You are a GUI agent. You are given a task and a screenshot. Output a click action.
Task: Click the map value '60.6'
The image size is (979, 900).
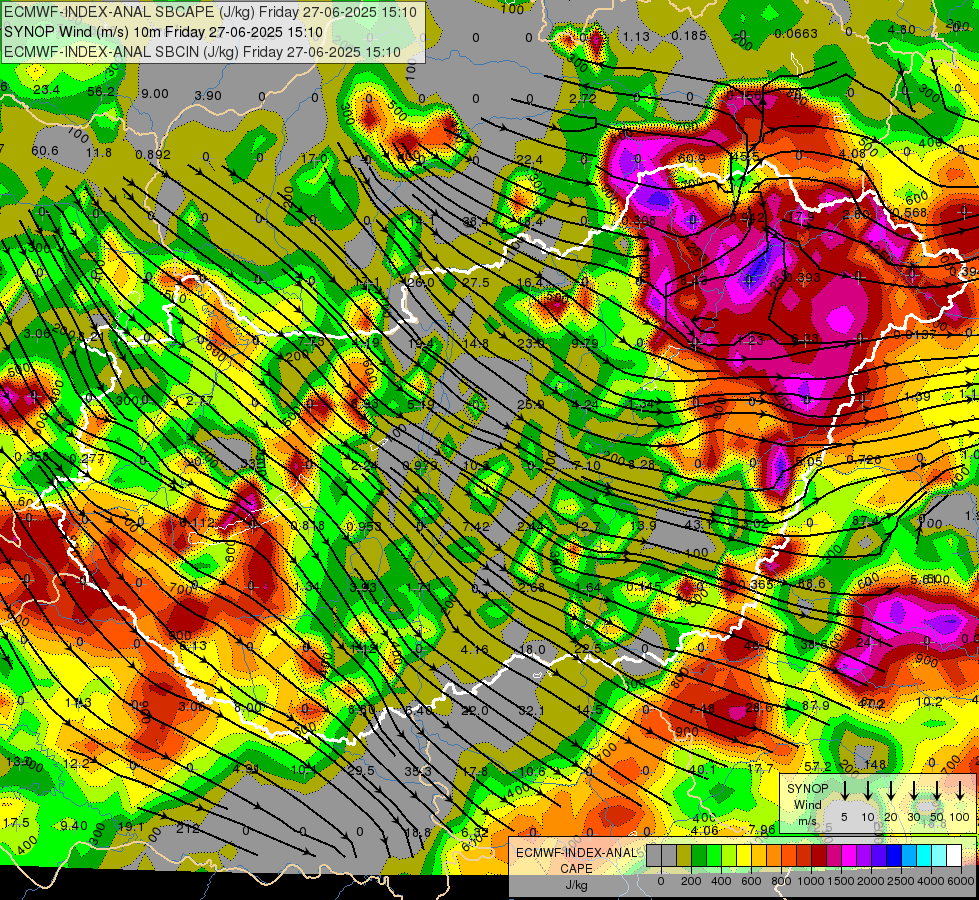point(44,151)
